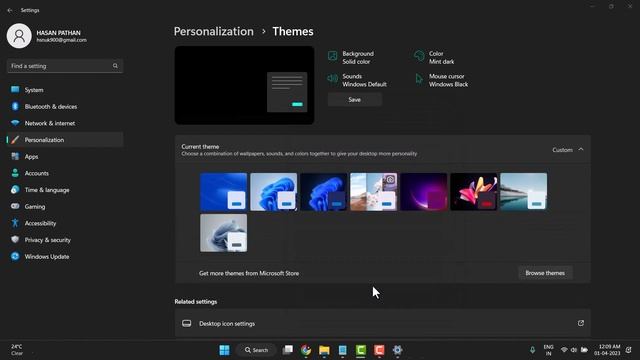Launch Google Chrome from taskbar
Viewport: 640px width, 360px height.
(x=306, y=350)
